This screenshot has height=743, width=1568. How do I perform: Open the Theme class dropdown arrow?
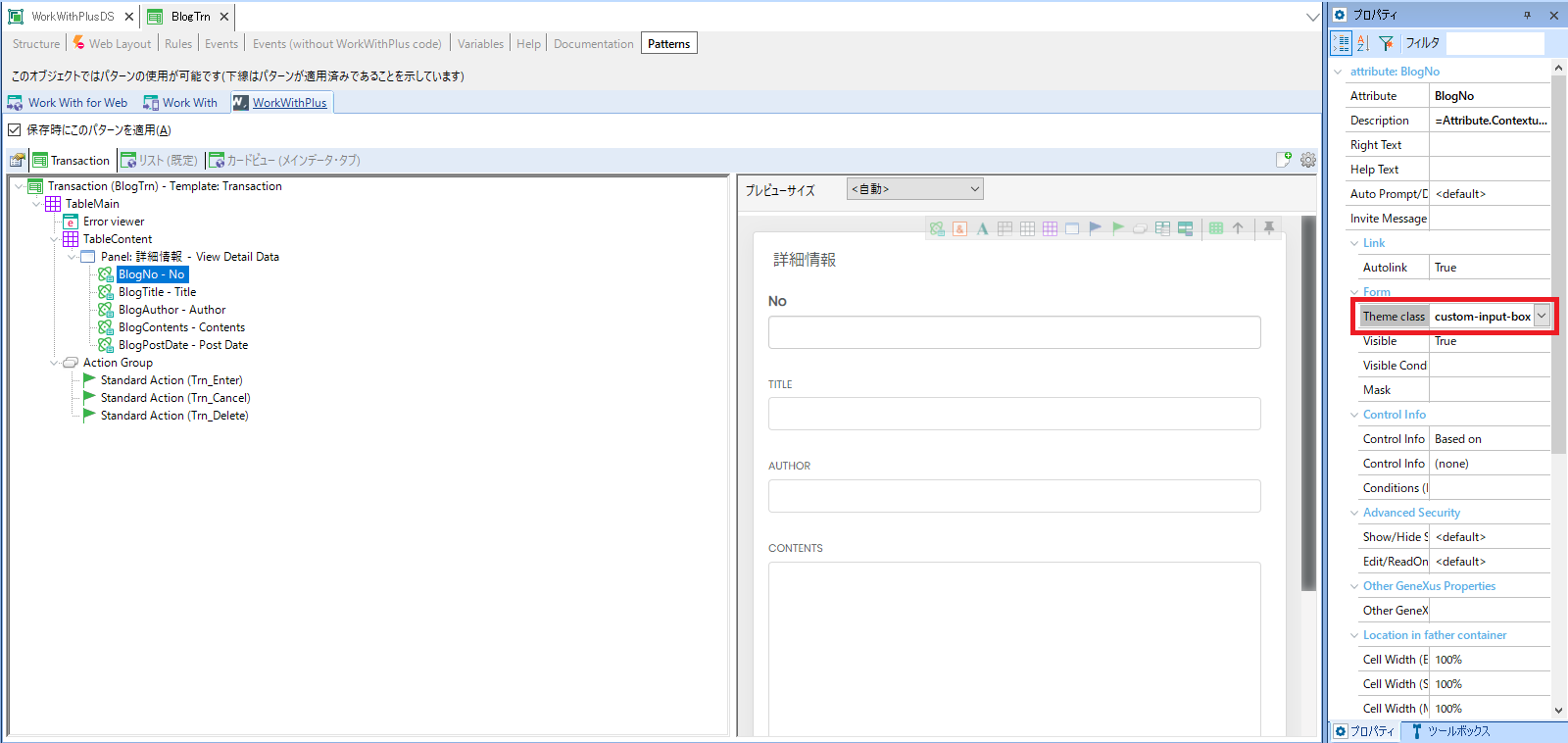coord(1542,316)
